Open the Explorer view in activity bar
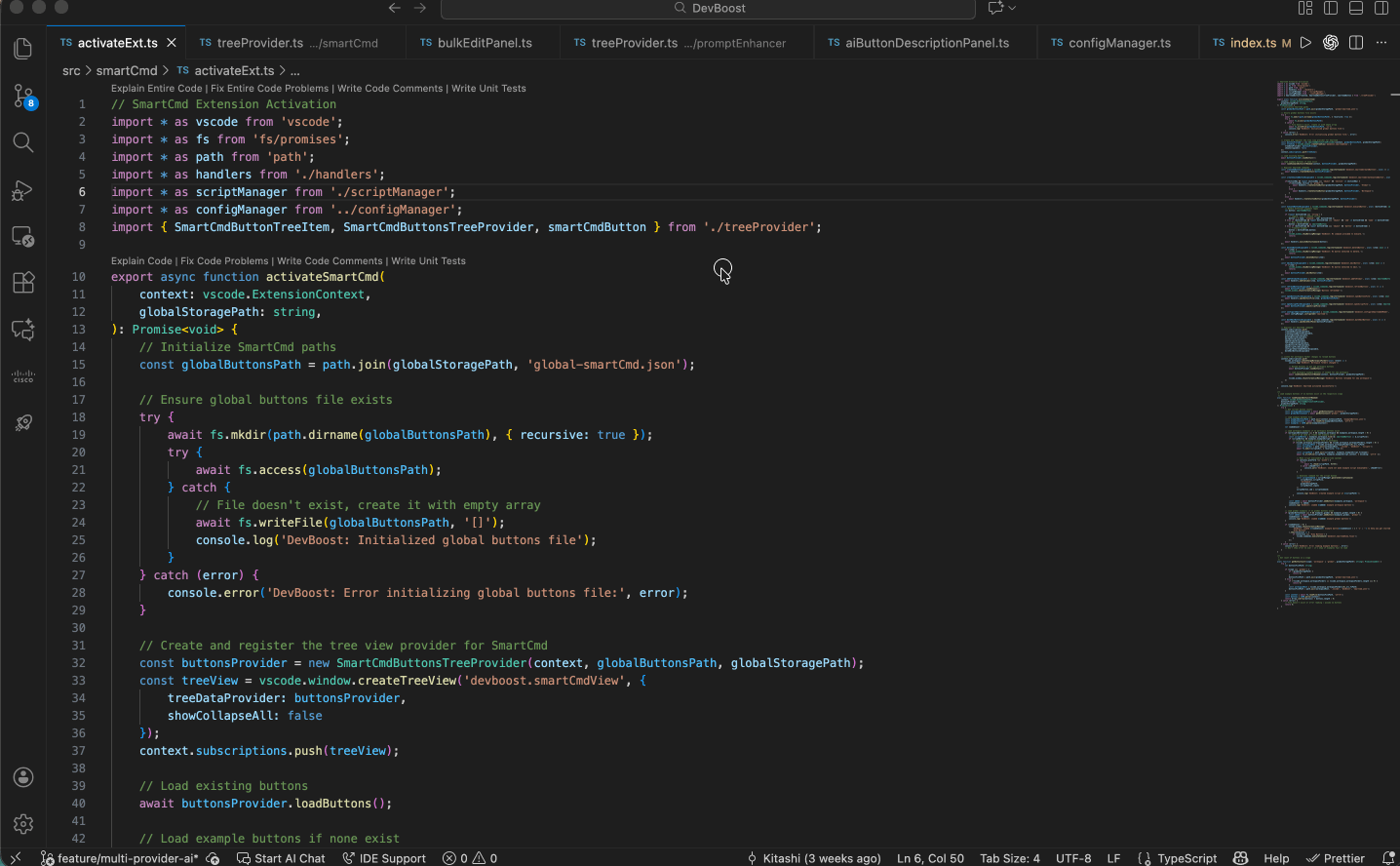This screenshot has width=1400, height=866. click(x=23, y=48)
